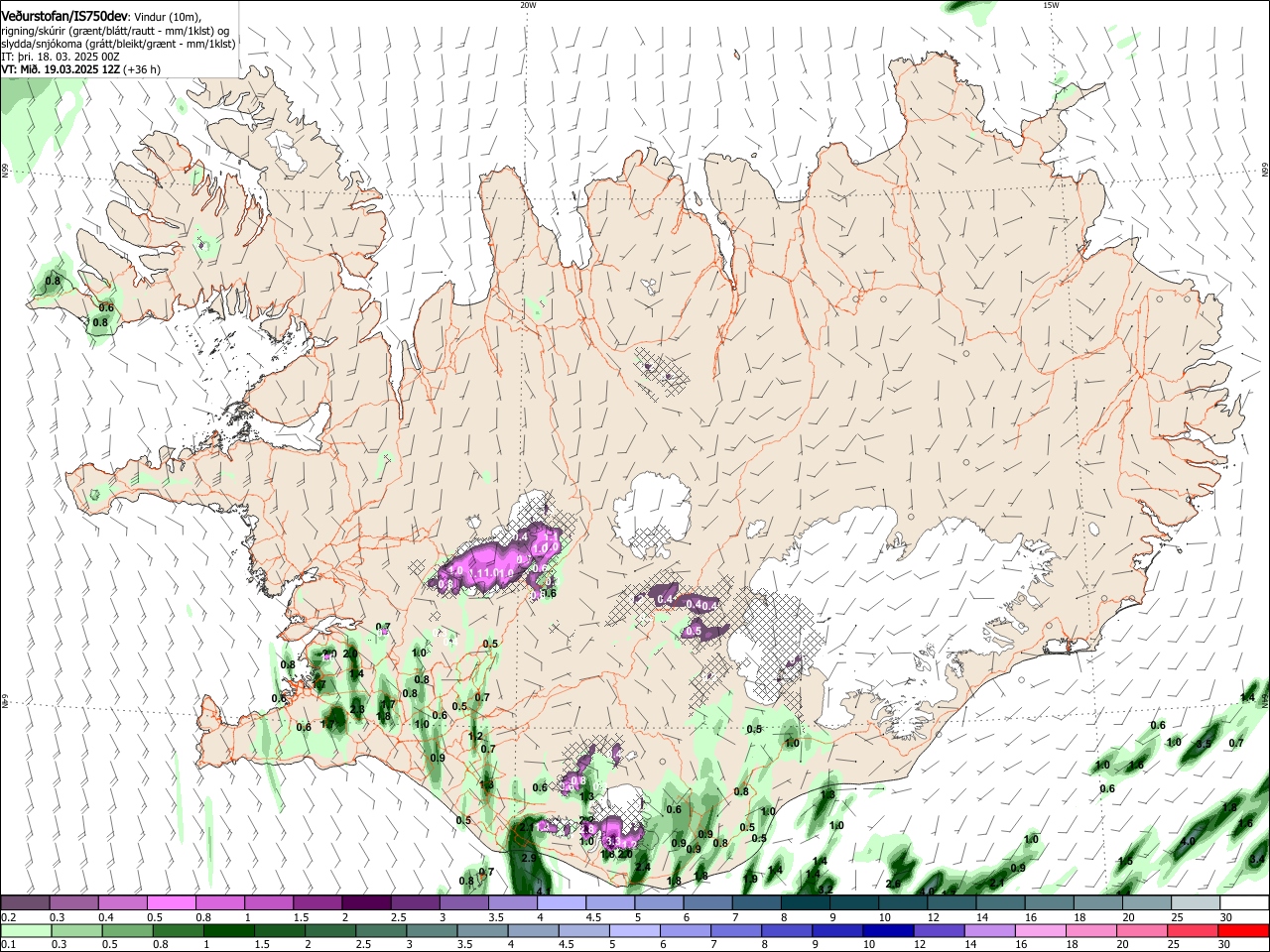Click the 'Vindur (10m),' header text
Viewport: 1270px width, 952px height.
pos(167,16)
